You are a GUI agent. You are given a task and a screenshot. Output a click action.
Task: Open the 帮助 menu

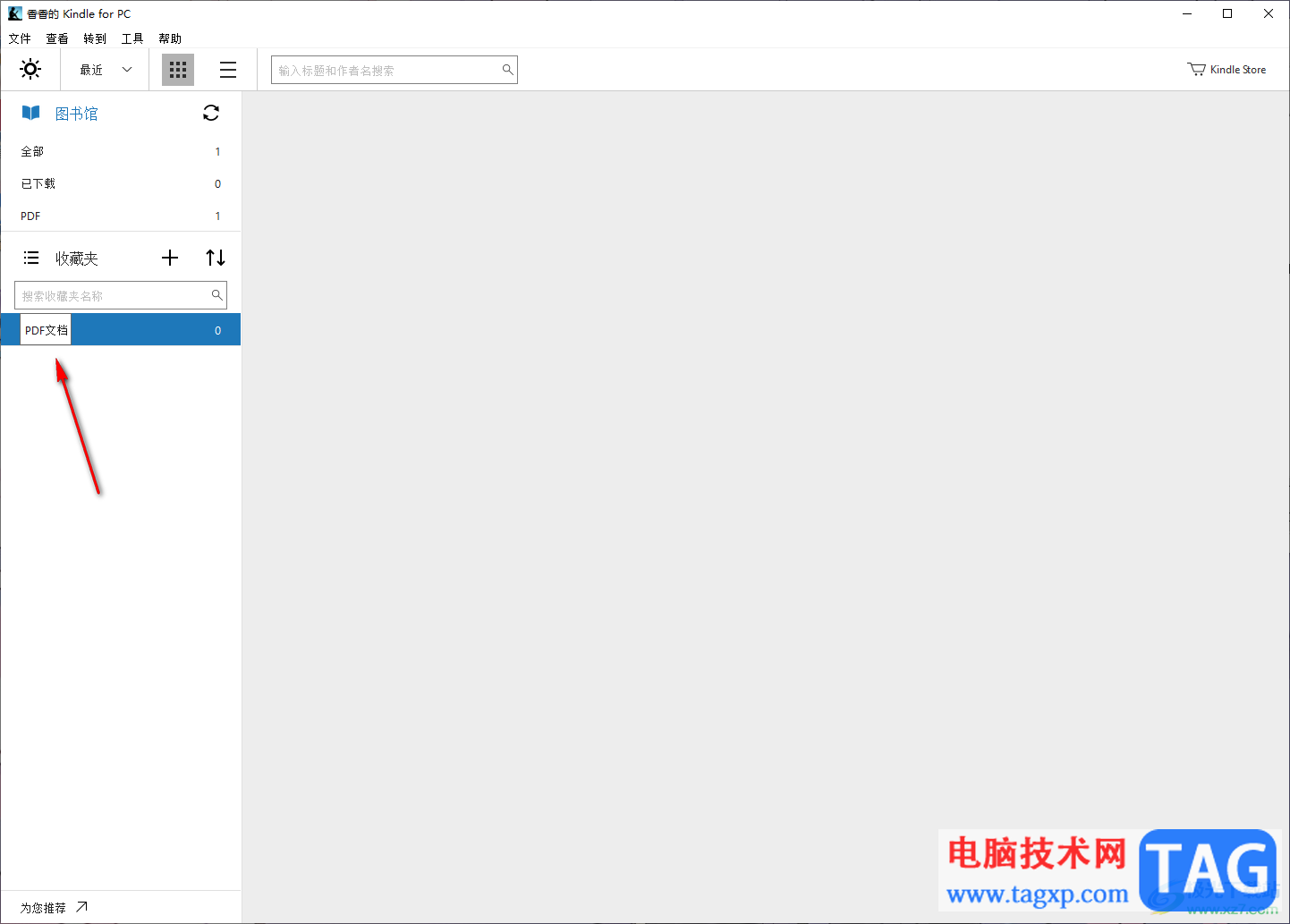pos(170,38)
